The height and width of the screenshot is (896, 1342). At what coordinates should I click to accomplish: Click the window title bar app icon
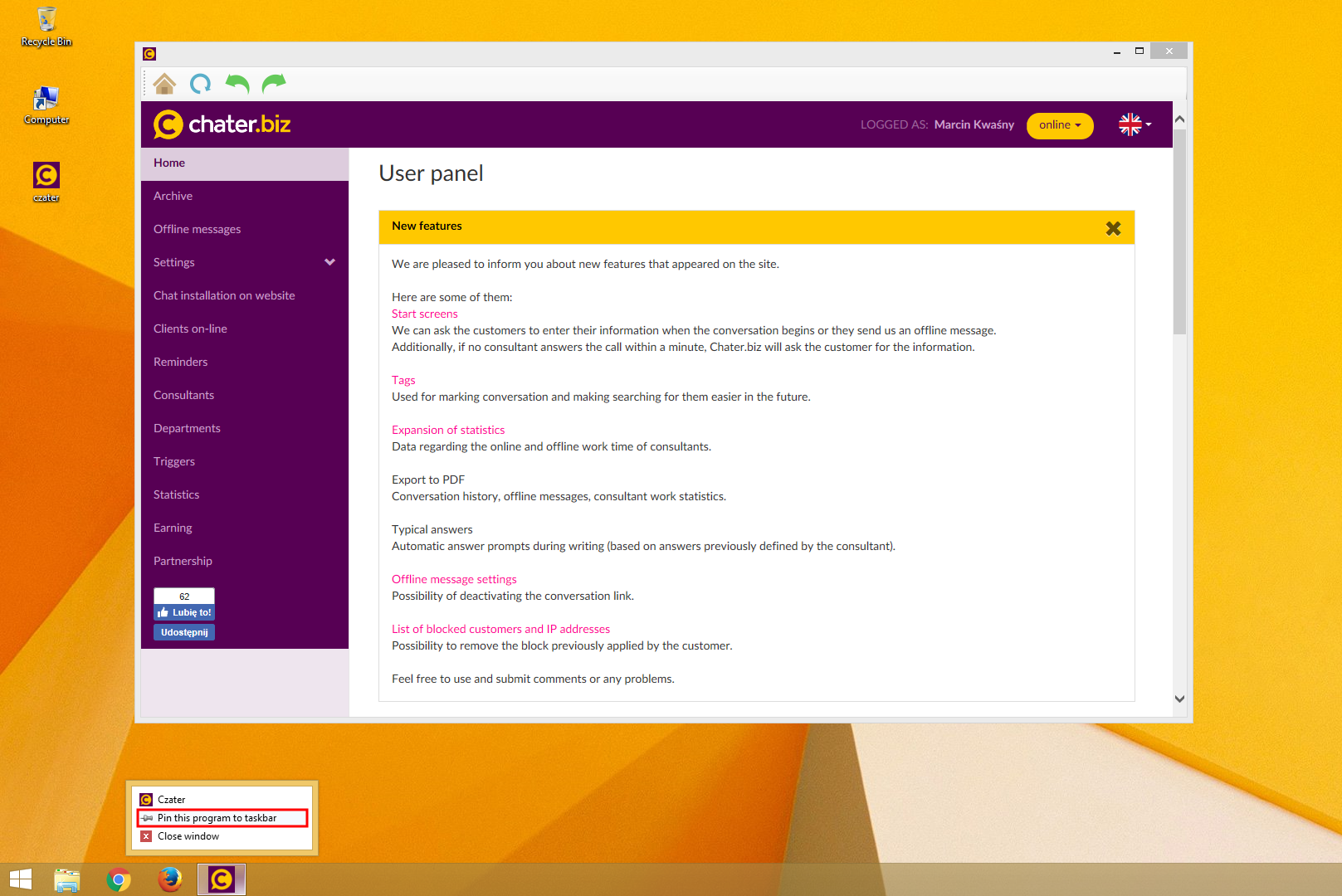tap(149, 54)
